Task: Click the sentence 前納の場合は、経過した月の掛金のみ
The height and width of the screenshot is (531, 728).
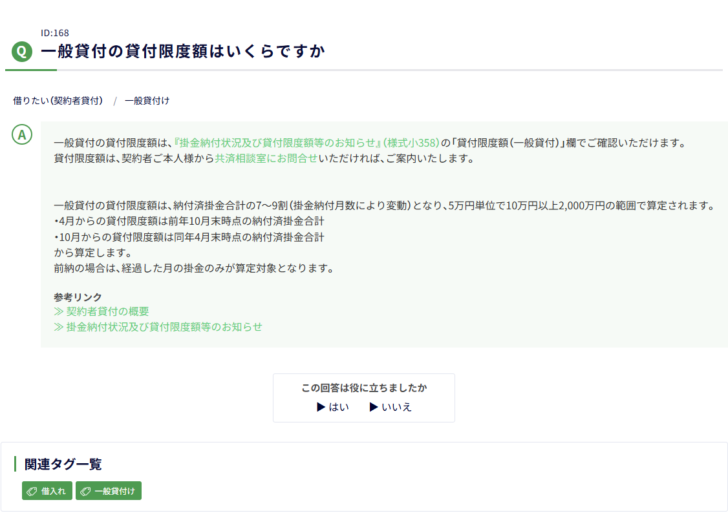Action: point(194,269)
